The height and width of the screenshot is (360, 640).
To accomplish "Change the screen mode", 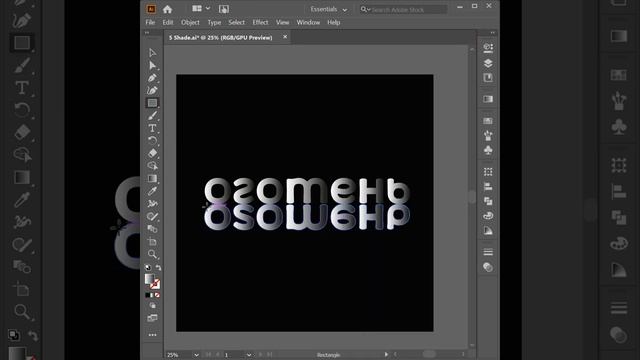I will pyautogui.click(x=152, y=318).
